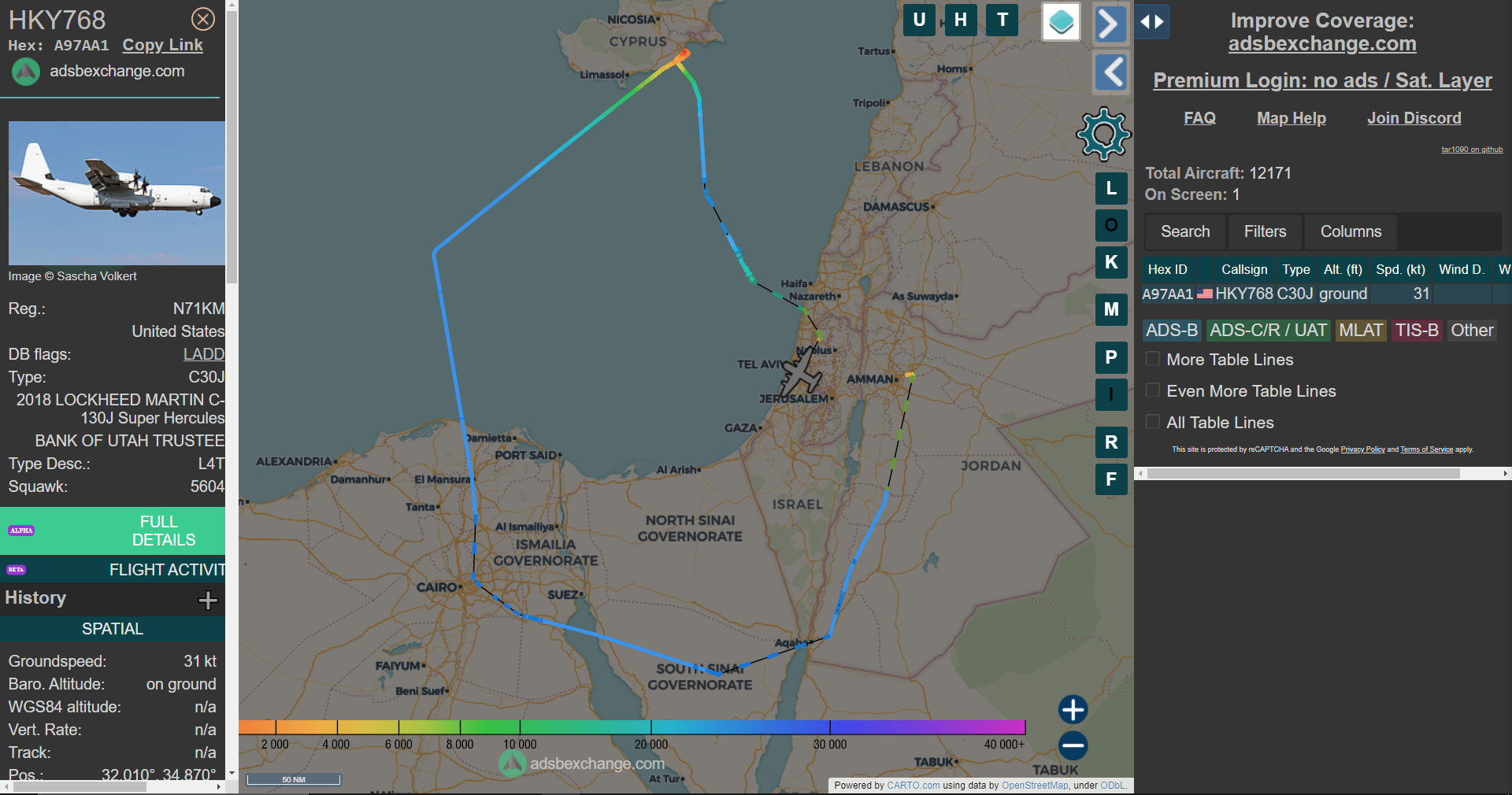Screen dimensions: 1512x795
Task: Sort table by Wind D. column
Action: 1461,269
